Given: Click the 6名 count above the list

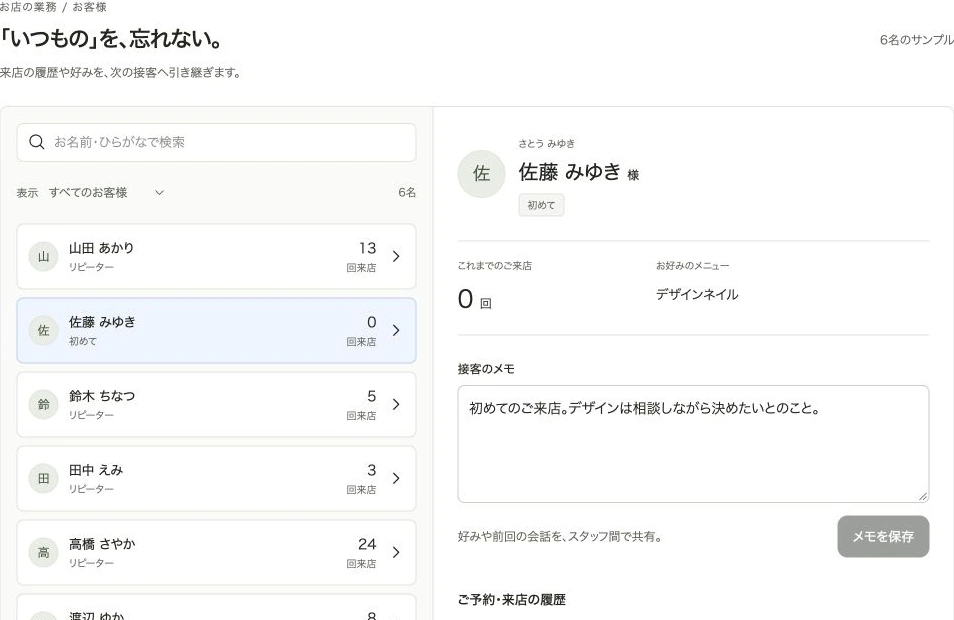Looking at the screenshot, I should [407, 193].
